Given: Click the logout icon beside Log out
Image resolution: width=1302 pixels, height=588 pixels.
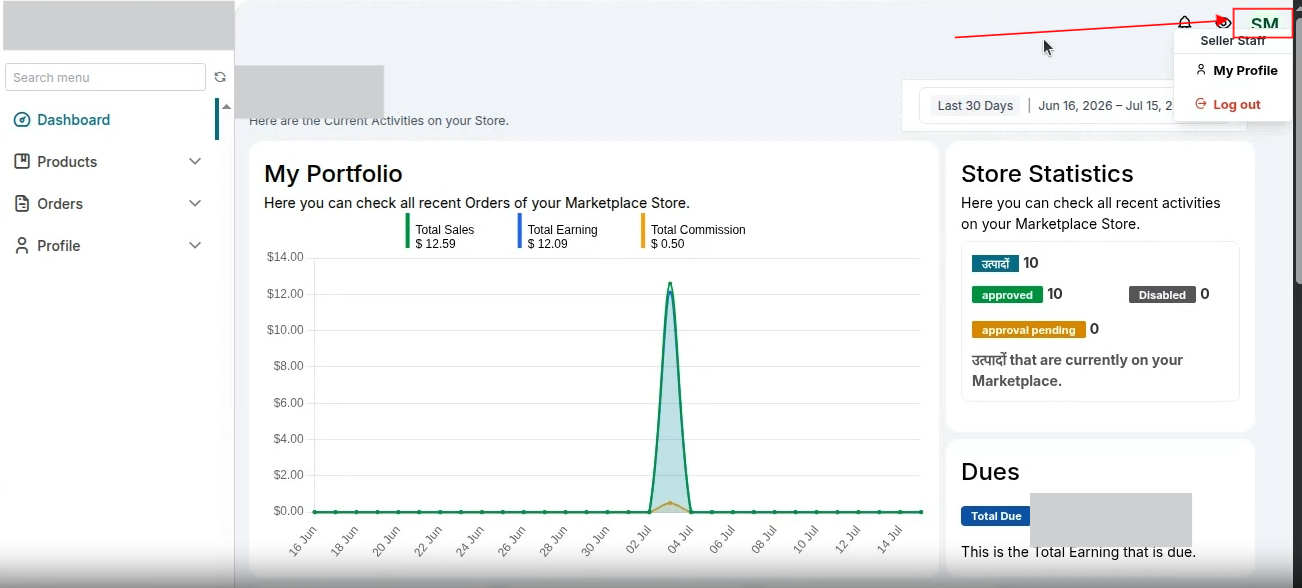Looking at the screenshot, I should coord(1201,104).
